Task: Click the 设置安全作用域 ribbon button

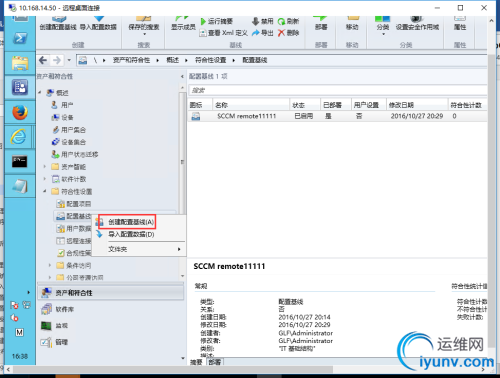Action: (417, 24)
